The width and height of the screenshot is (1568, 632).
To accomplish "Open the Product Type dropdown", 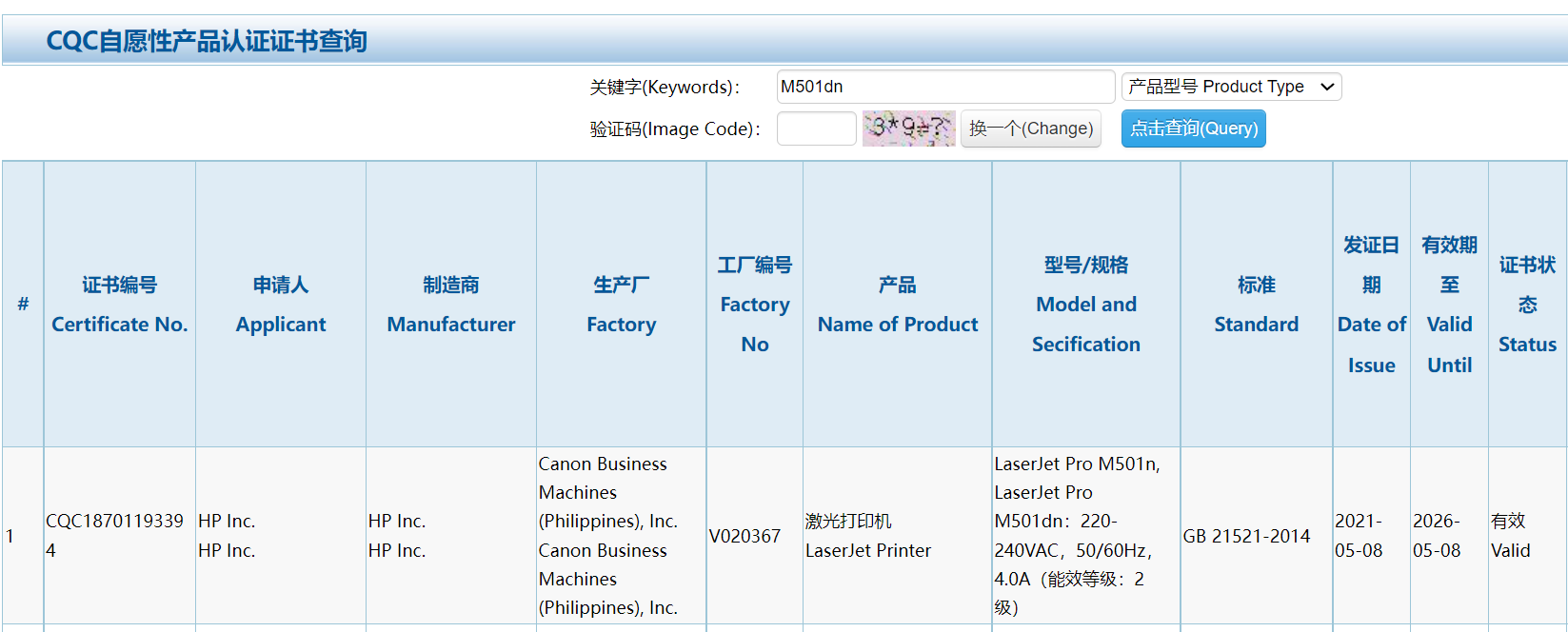I will coord(1231,87).
